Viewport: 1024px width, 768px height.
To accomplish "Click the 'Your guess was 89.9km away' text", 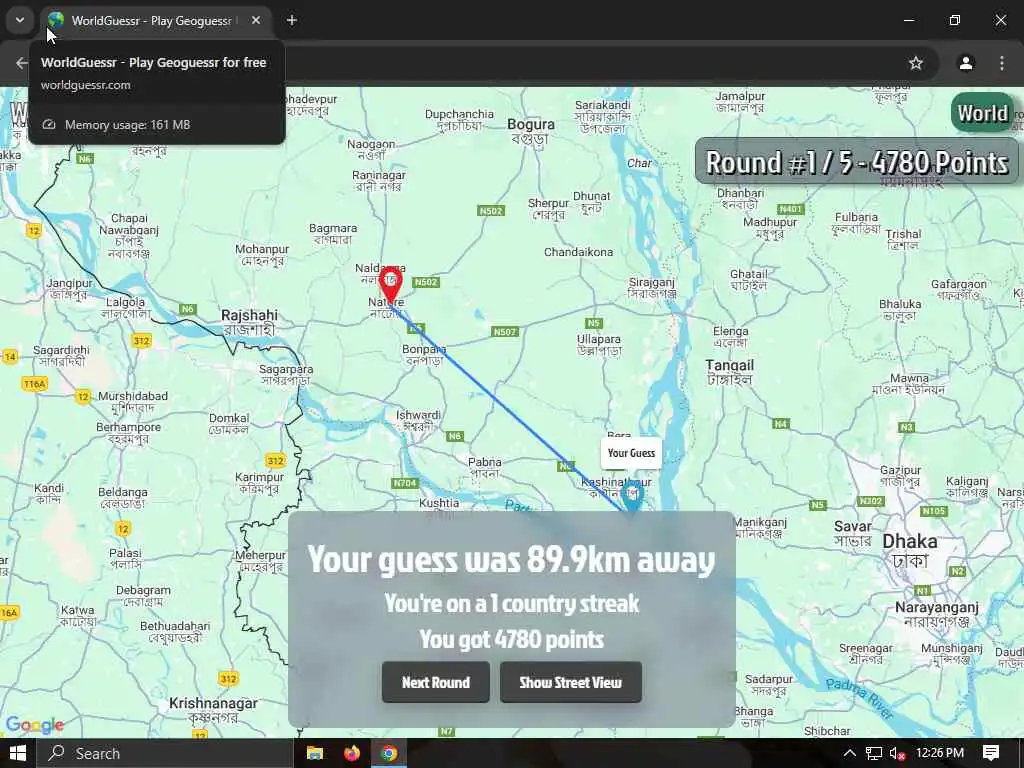I will (511, 560).
